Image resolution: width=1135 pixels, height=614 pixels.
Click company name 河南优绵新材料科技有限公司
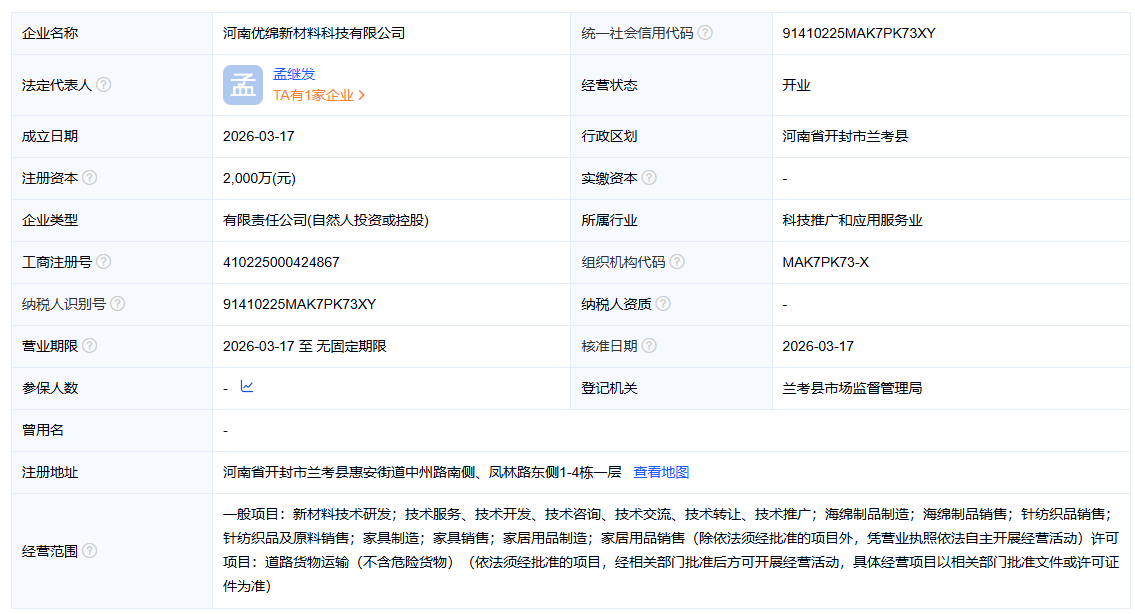click(x=314, y=33)
